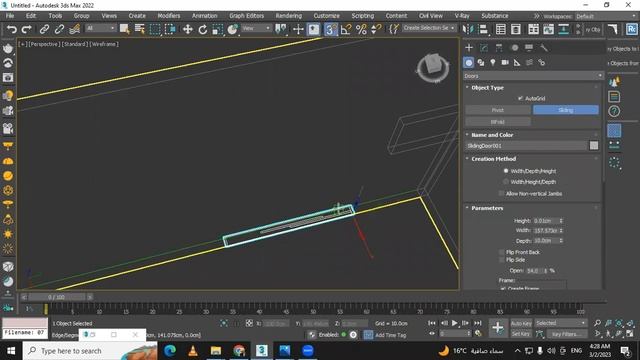Click the Sliding door type button
The width and height of the screenshot is (640, 360).
[566, 110]
